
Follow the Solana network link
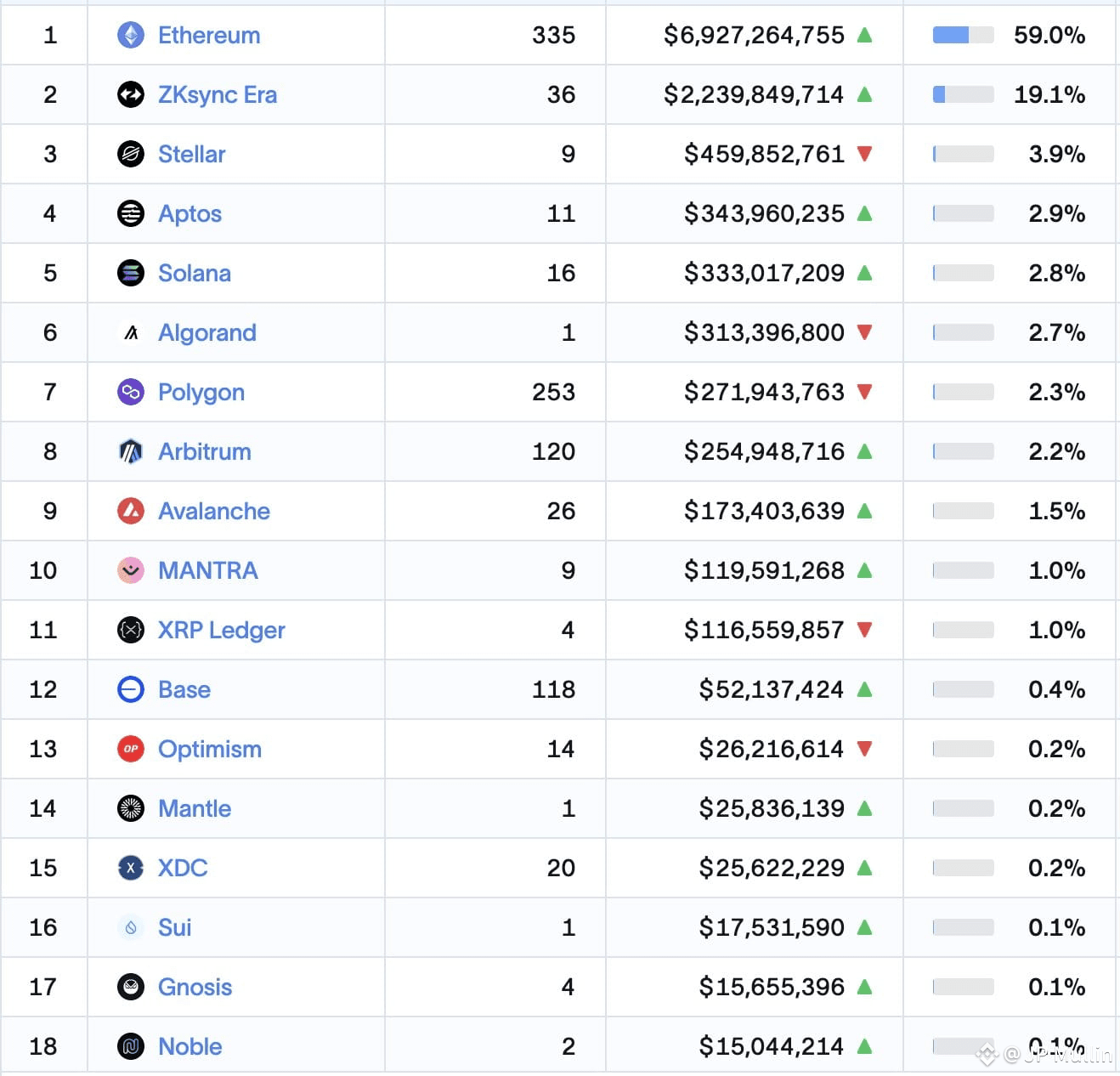[x=195, y=273]
